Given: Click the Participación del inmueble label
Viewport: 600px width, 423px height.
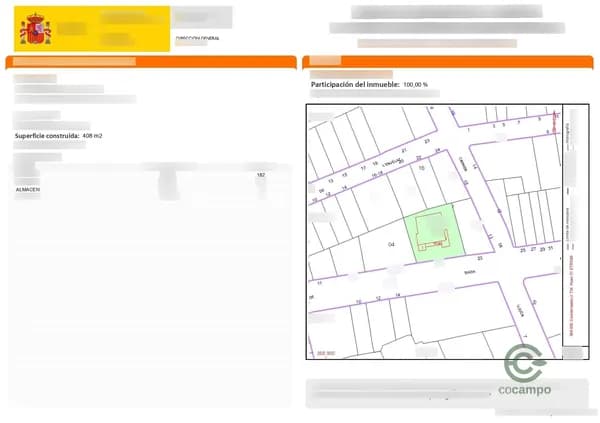Looking at the screenshot, I should coord(354,85).
